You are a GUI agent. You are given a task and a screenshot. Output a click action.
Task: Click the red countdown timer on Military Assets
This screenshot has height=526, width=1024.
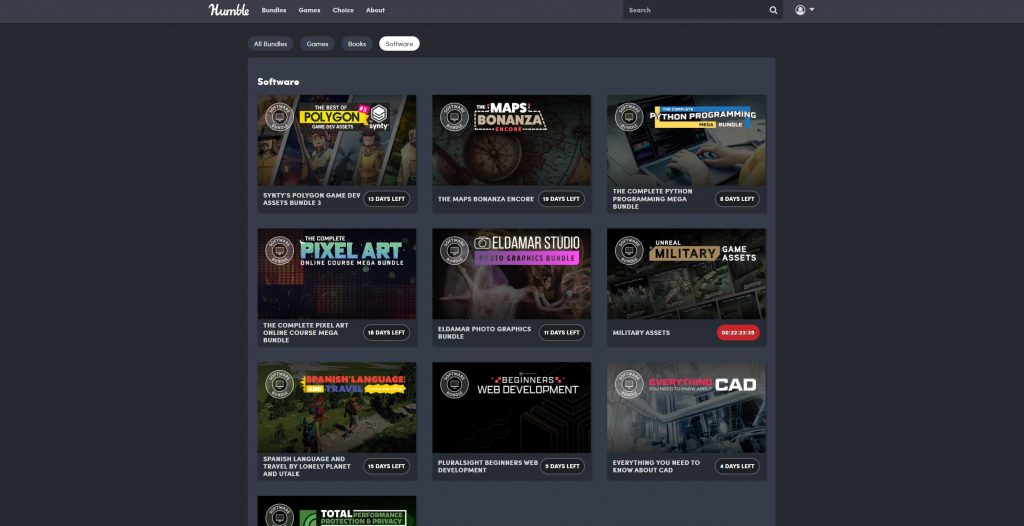[x=738, y=333]
